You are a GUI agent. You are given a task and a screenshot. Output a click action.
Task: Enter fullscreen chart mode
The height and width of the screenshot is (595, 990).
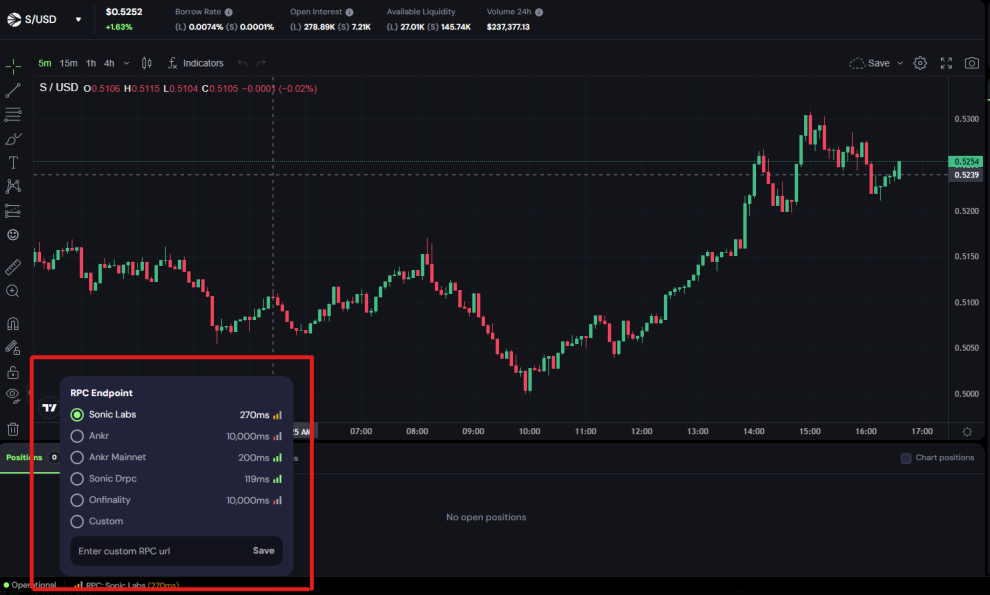946,63
